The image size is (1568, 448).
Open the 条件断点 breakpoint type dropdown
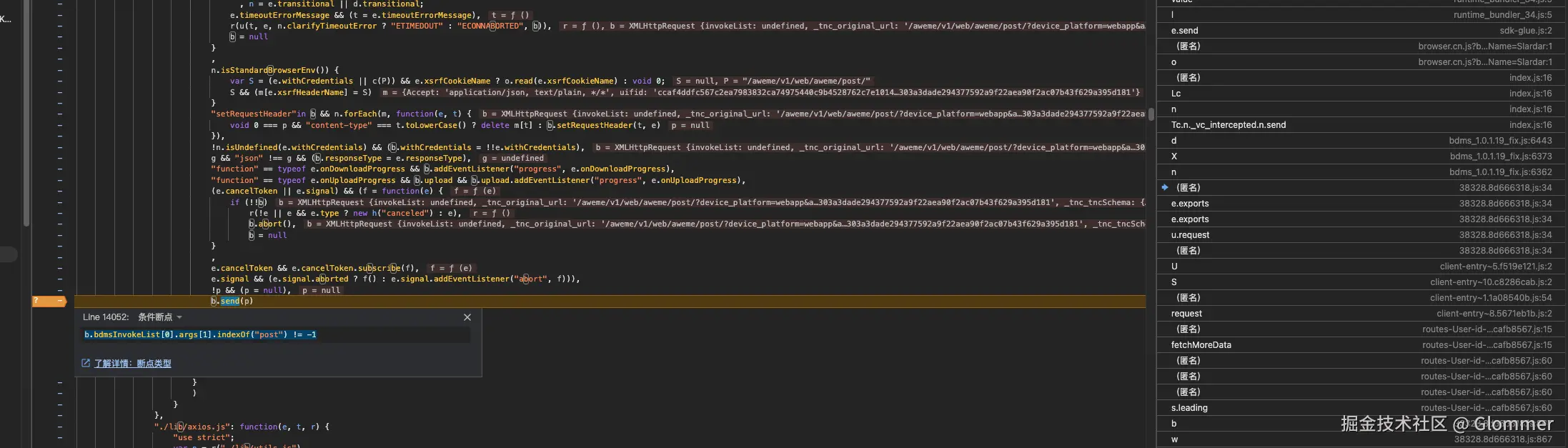tap(160, 317)
